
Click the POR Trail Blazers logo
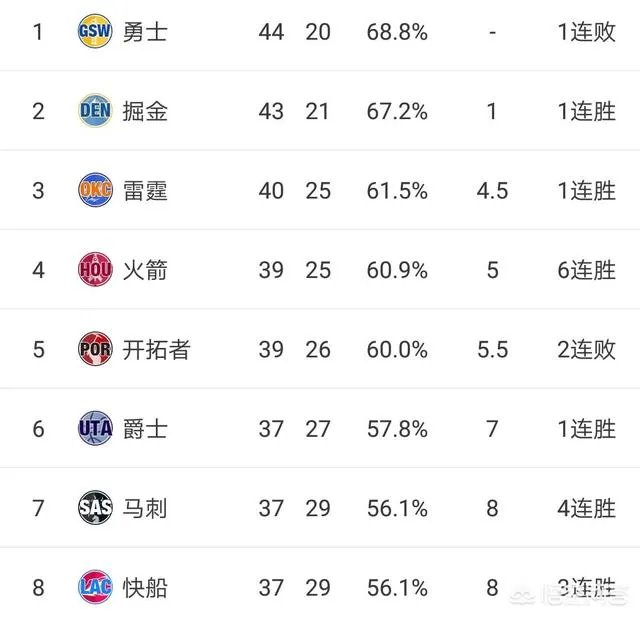coord(95,349)
